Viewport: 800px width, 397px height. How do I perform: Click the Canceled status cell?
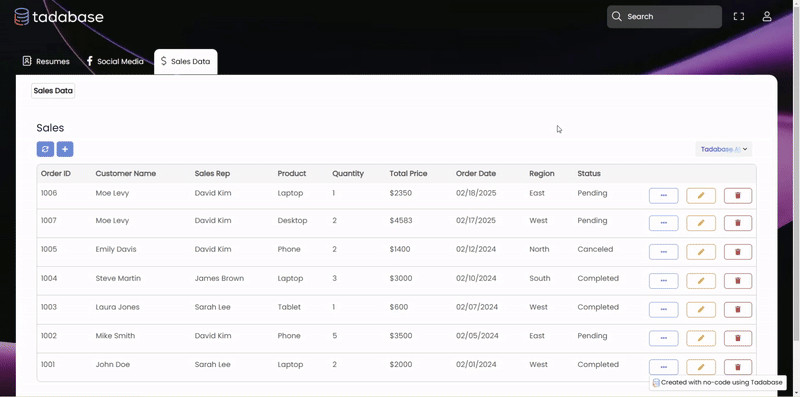(595, 250)
